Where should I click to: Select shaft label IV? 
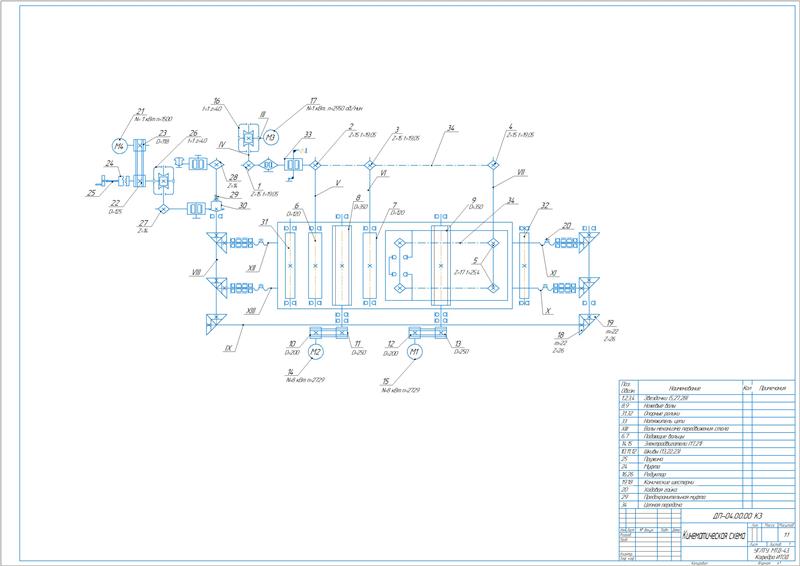tap(221, 145)
